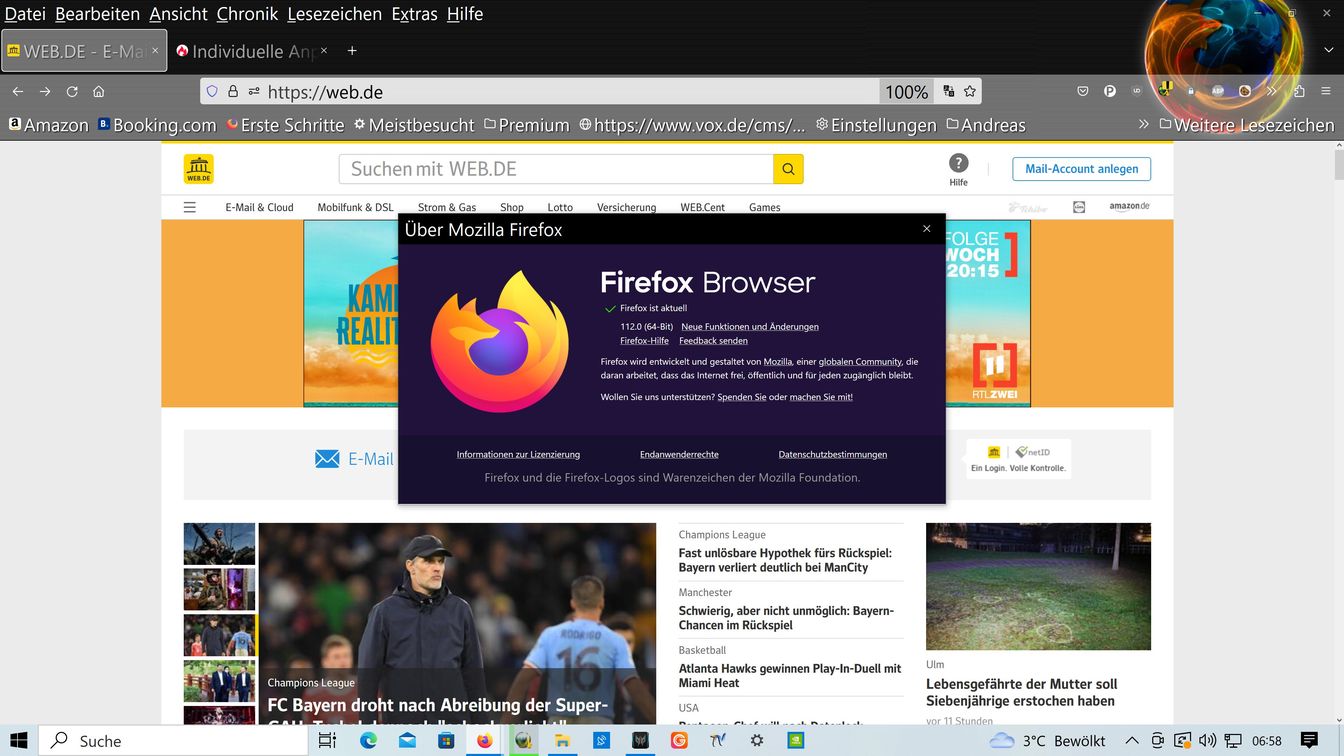Viewport: 1344px width, 756px height.
Task: Click Neue Funktionen und Änderungen link
Action: pos(749,326)
